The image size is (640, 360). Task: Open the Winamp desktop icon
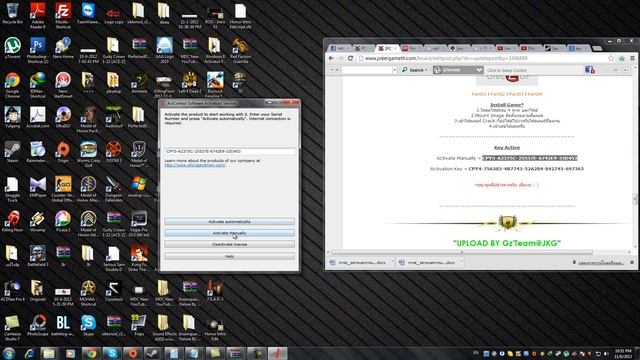38,221
